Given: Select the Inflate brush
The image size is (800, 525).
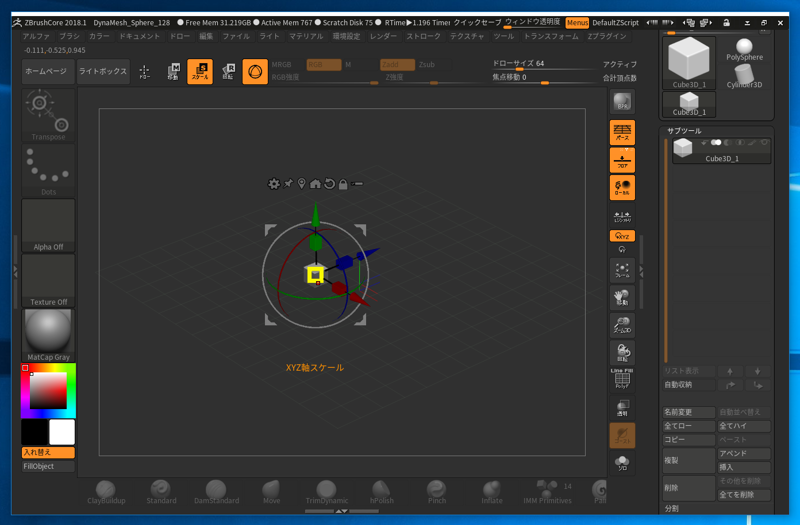Looking at the screenshot, I should click(x=492, y=491).
